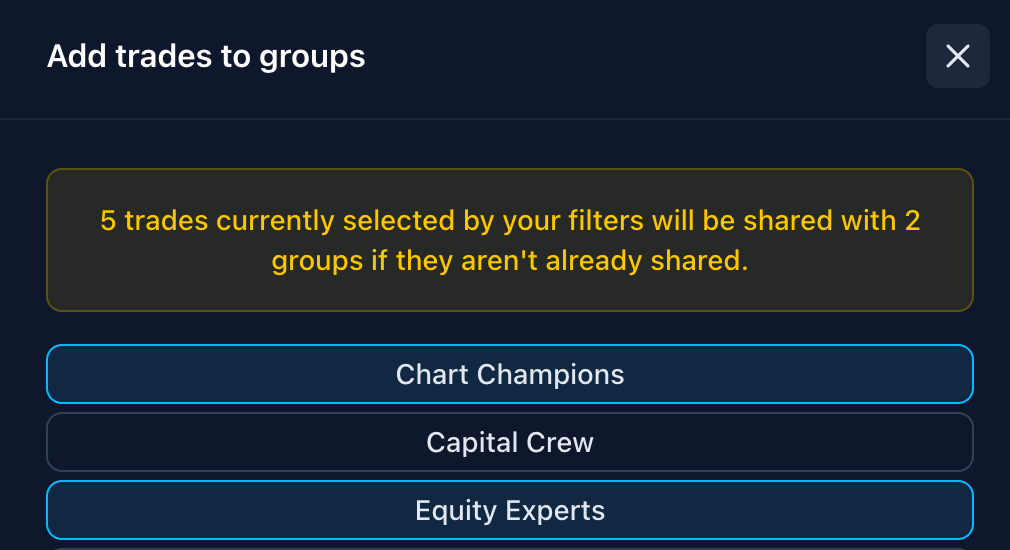
Task: Click the "Chart Champions" label text
Action: point(510,374)
